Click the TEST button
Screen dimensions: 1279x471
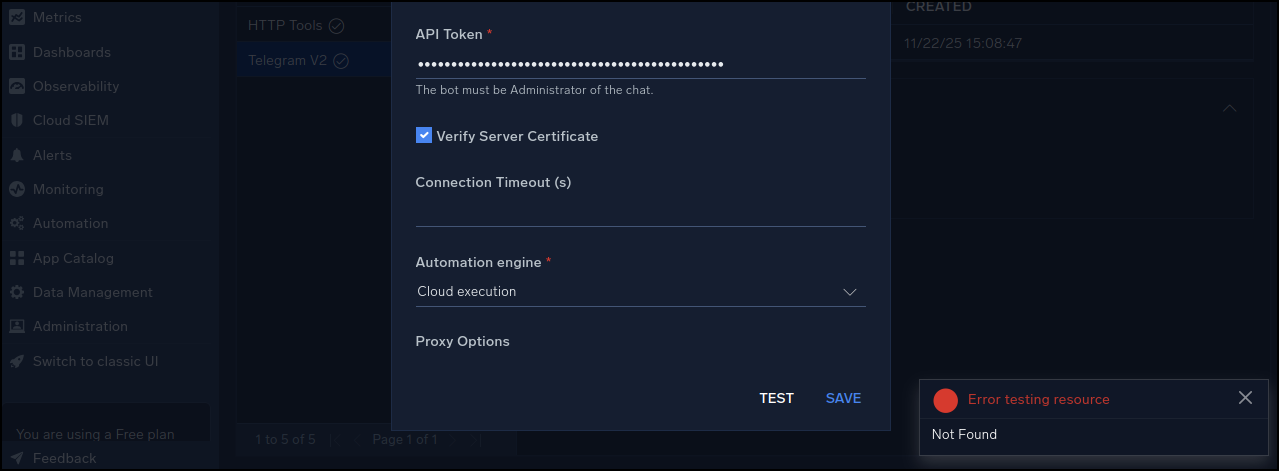coord(776,398)
